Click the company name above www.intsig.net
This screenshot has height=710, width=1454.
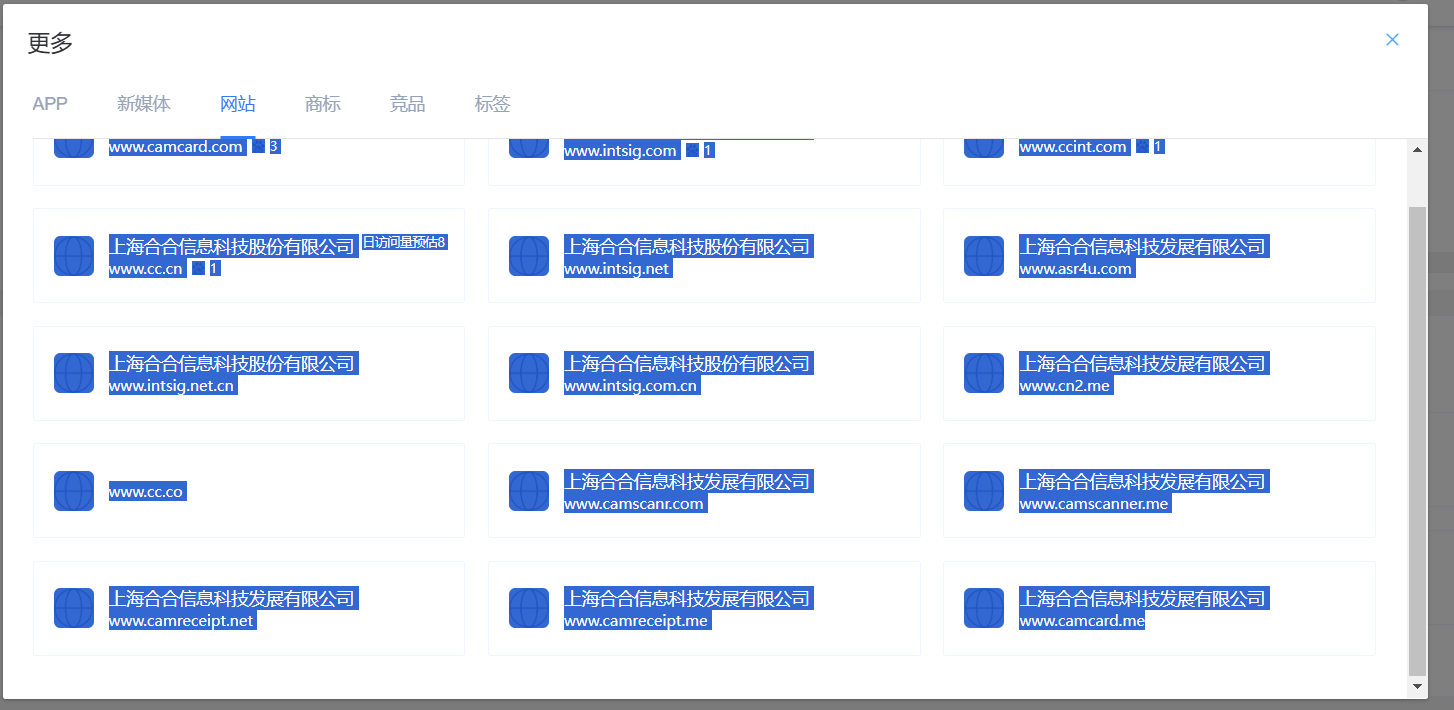tap(687, 246)
